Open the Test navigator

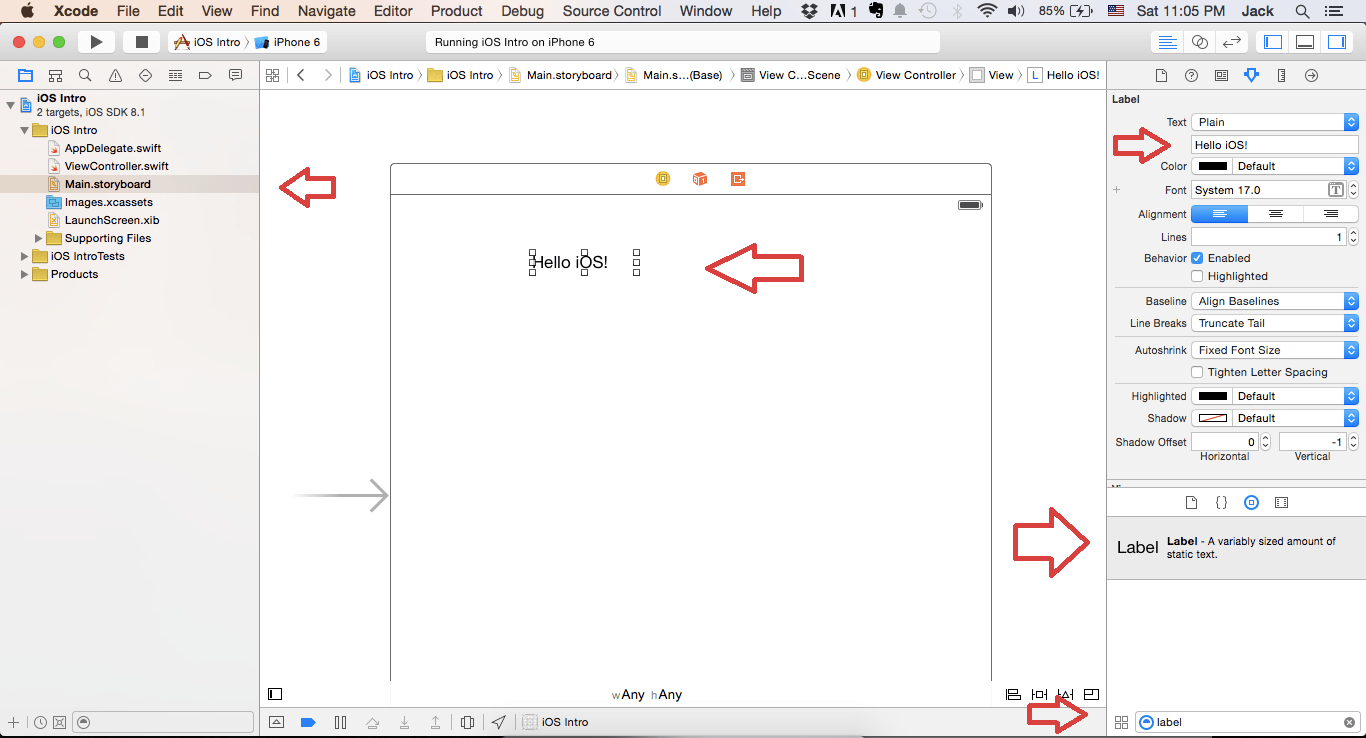click(x=145, y=75)
